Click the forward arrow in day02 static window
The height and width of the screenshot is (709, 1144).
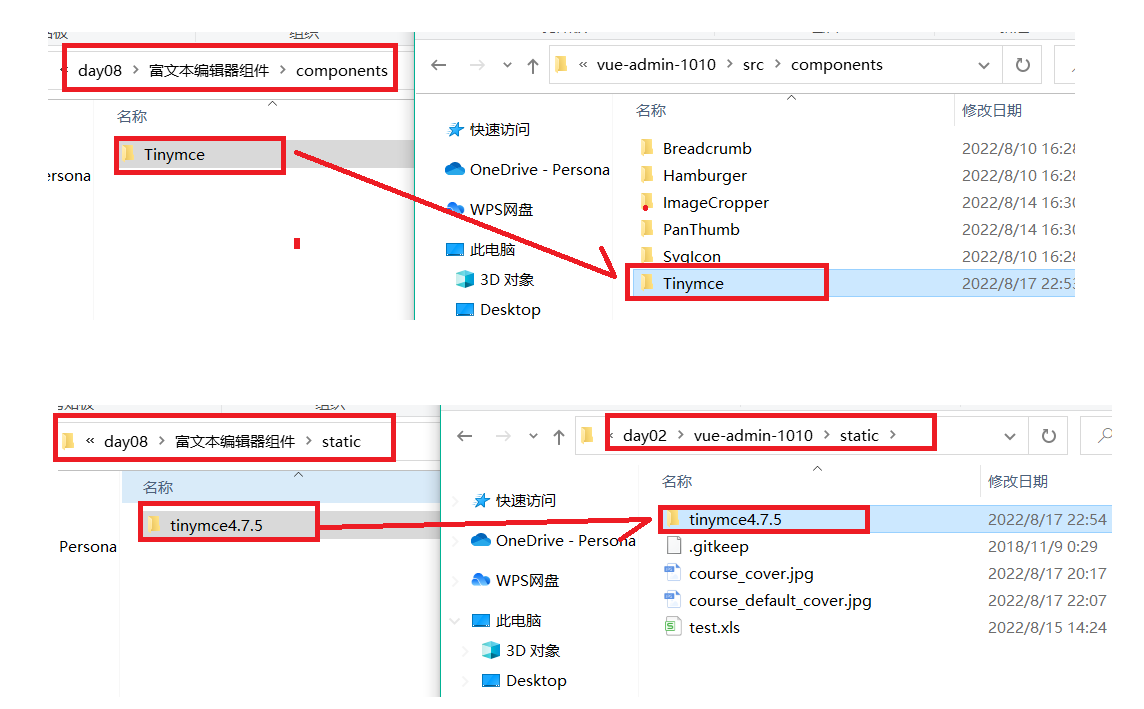point(503,436)
